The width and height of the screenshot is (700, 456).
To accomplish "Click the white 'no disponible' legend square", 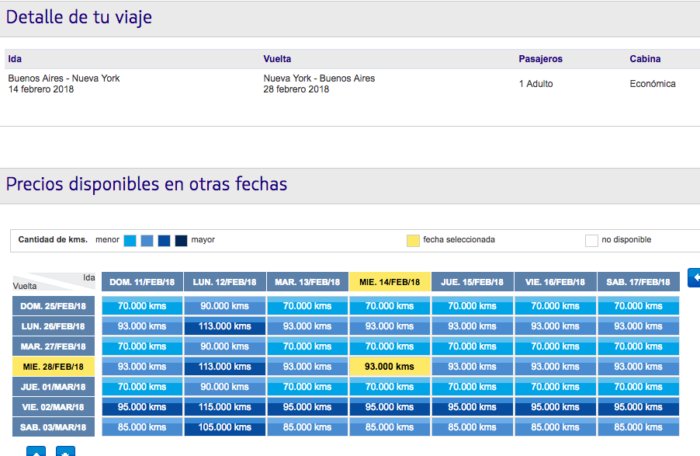I will point(592,241).
